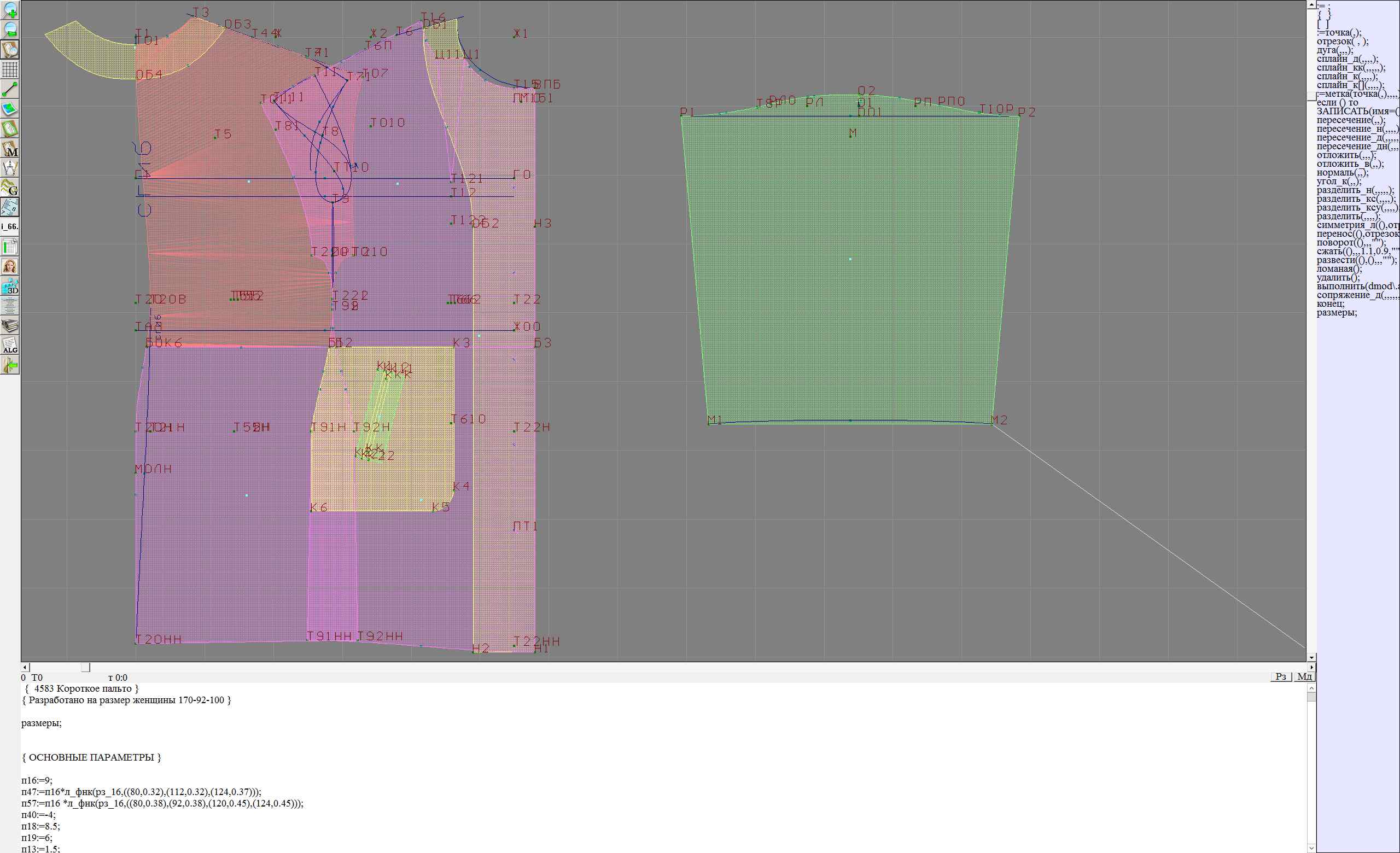1400x853 pixels.
Task: Click the stacked books library icon
Action: point(10,326)
